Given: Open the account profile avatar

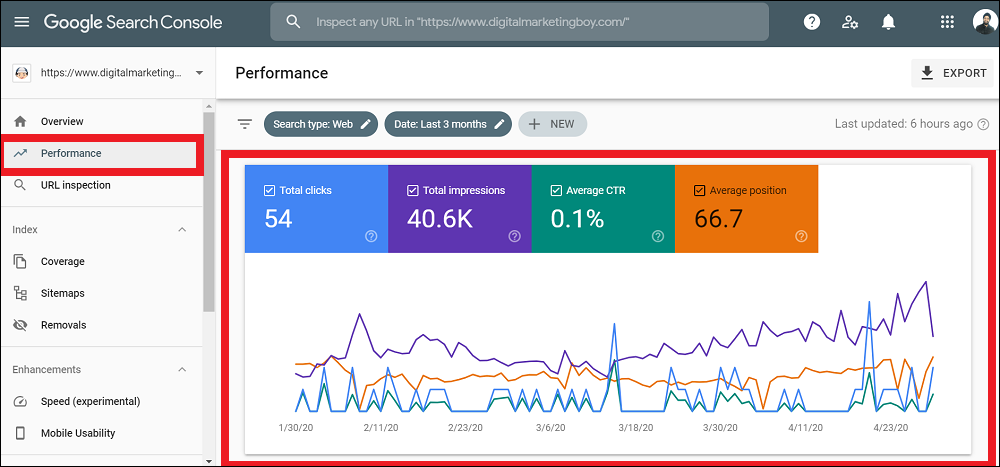Looking at the screenshot, I should pos(985,22).
